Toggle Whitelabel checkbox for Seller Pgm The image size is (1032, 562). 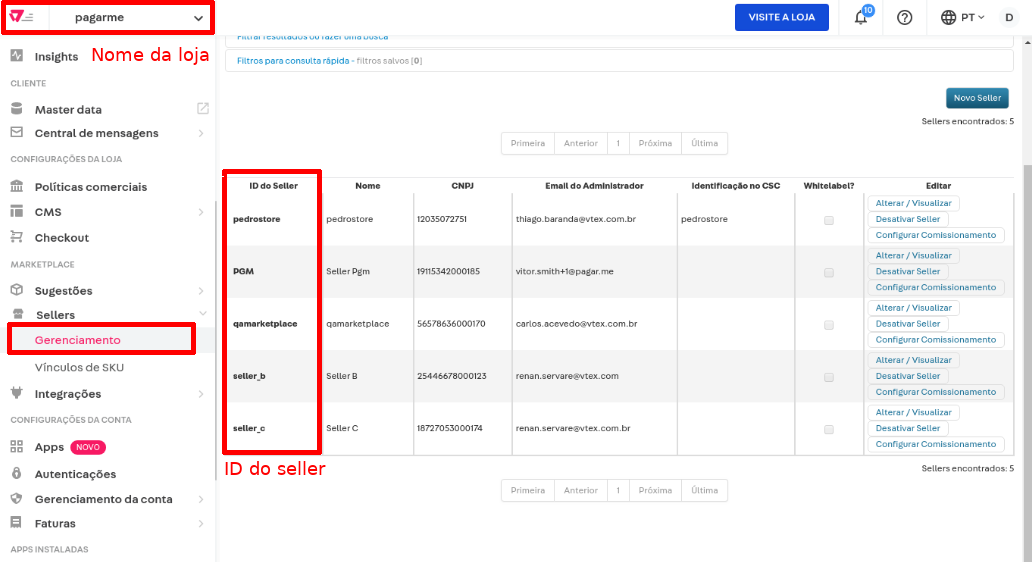(x=828, y=272)
